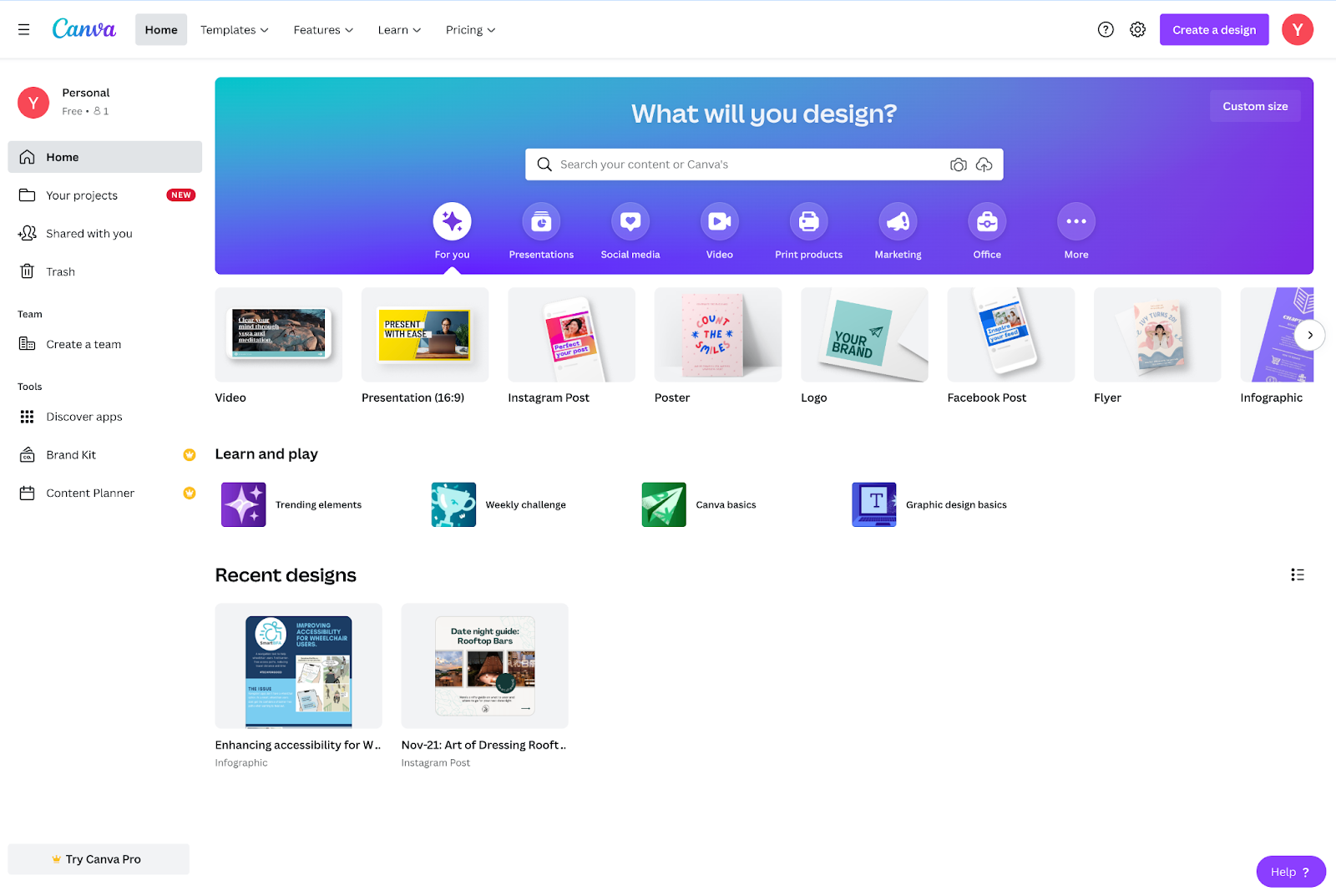Open Enhancing accessibility infographic design

(x=298, y=666)
